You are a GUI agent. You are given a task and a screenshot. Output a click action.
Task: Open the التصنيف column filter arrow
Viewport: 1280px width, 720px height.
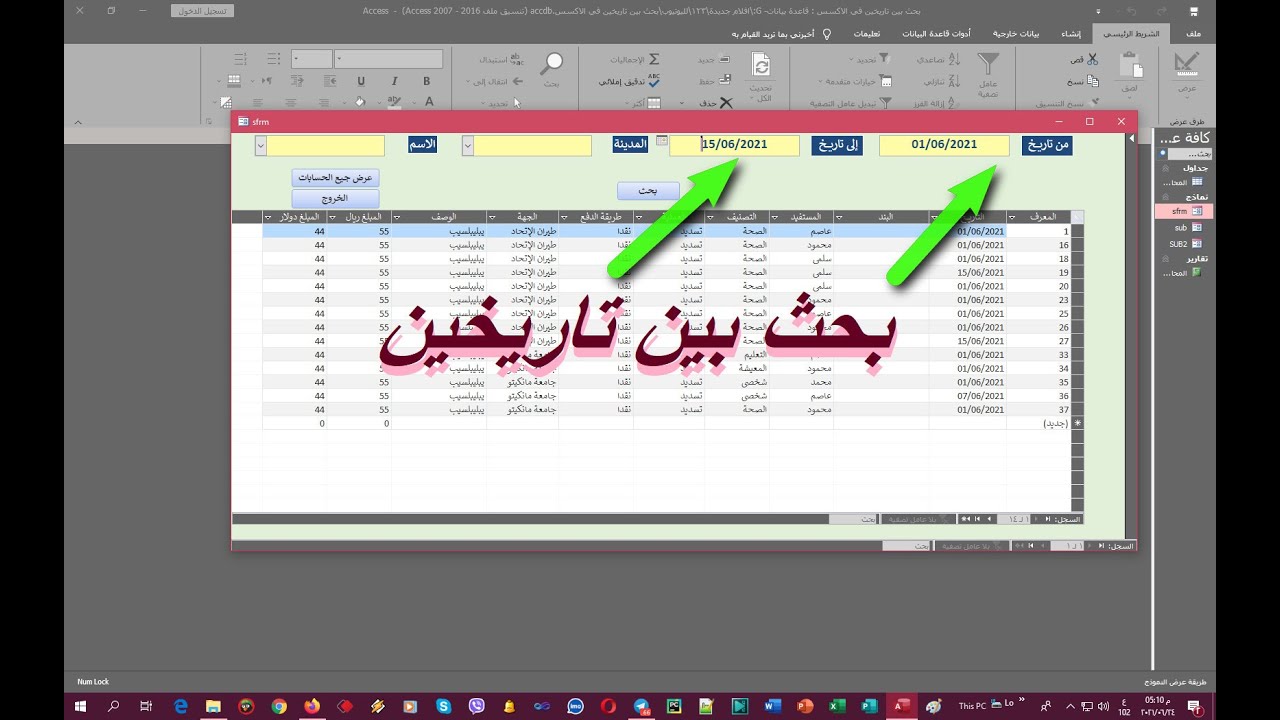pos(710,217)
